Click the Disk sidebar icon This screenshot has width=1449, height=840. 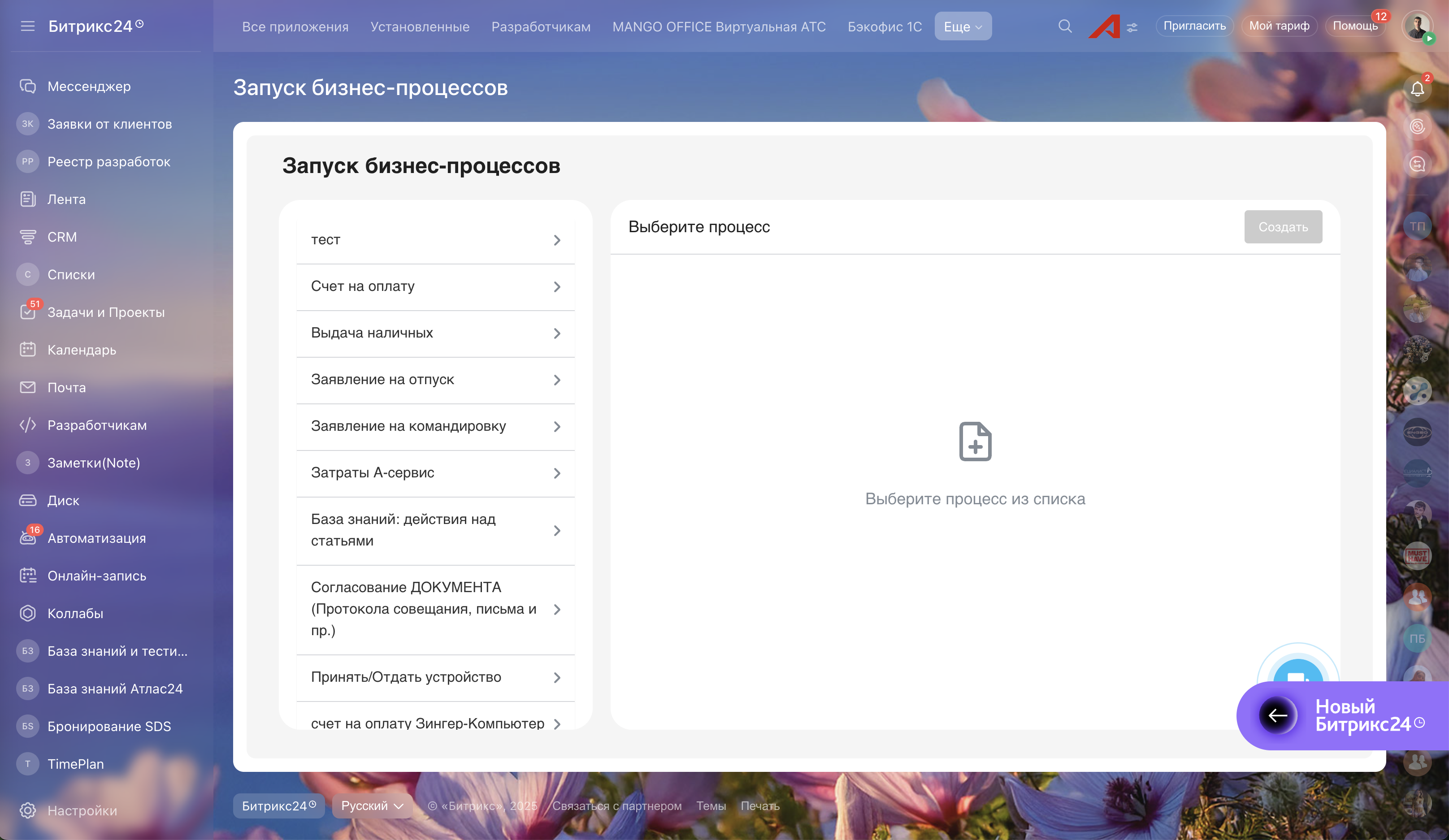tap(28, 500)
